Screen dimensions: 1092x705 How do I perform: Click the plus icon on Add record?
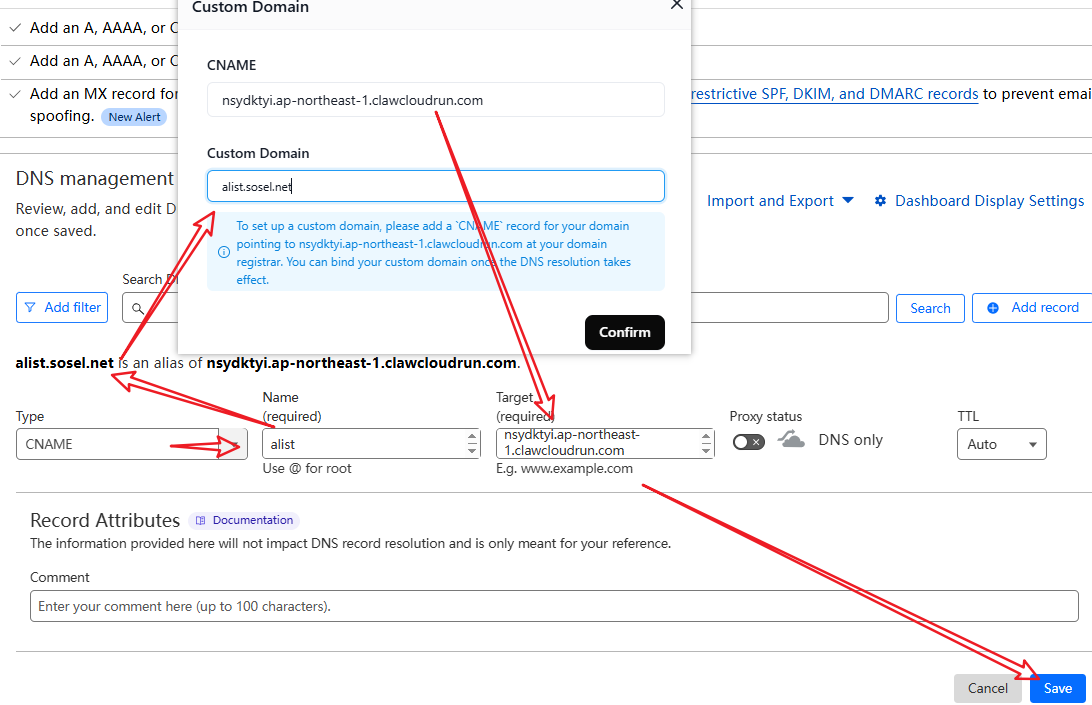[993, 308]
